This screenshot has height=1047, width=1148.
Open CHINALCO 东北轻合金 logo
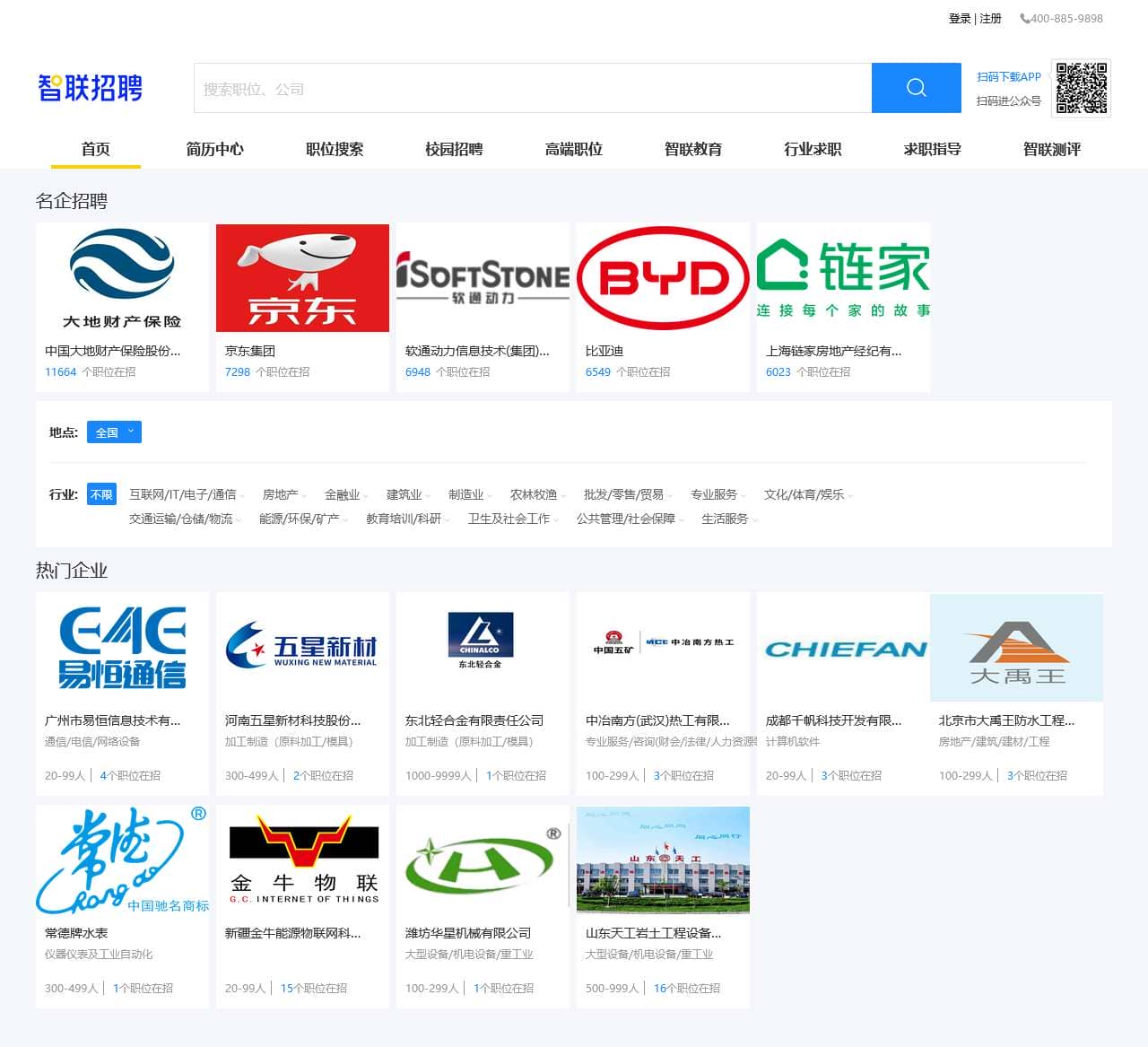[483, 647]
